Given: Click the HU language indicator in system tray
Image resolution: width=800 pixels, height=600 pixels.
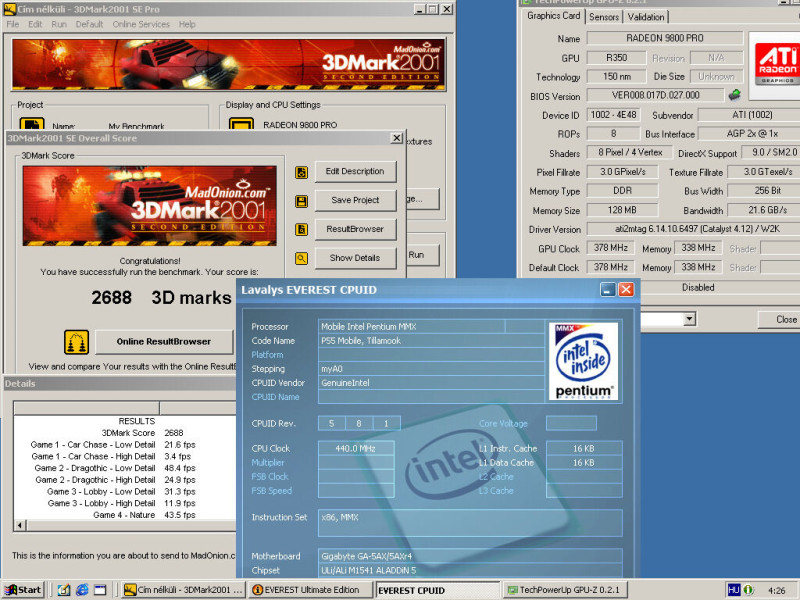Looking at the screenshot, I should point(734,590).
